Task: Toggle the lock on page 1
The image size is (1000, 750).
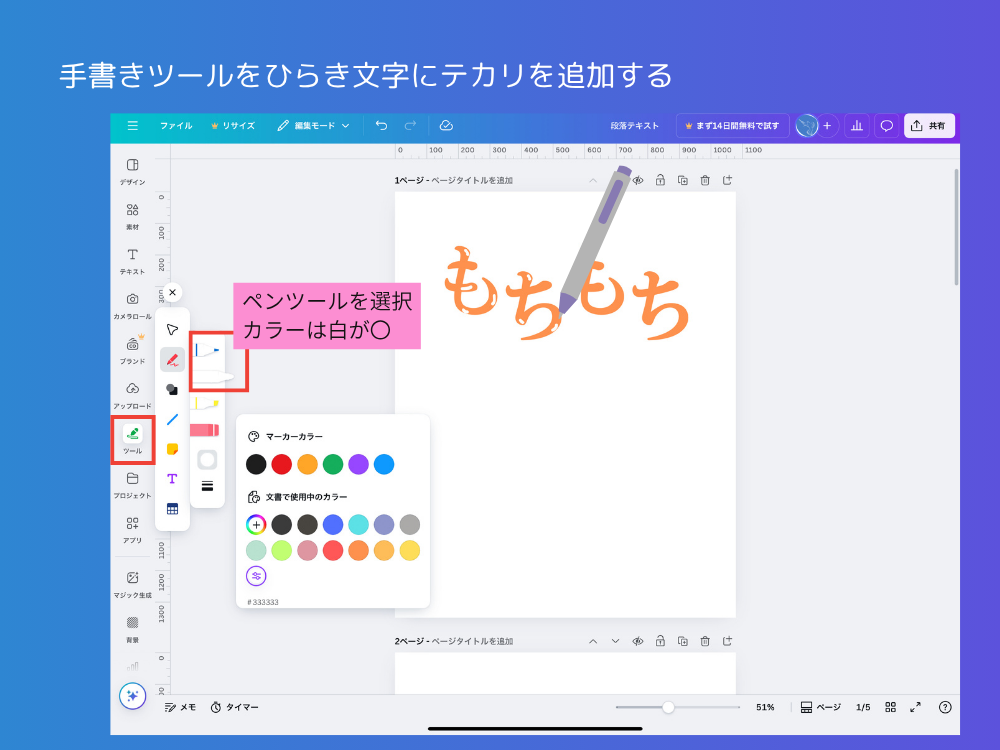Action: (x=660, y=180)
